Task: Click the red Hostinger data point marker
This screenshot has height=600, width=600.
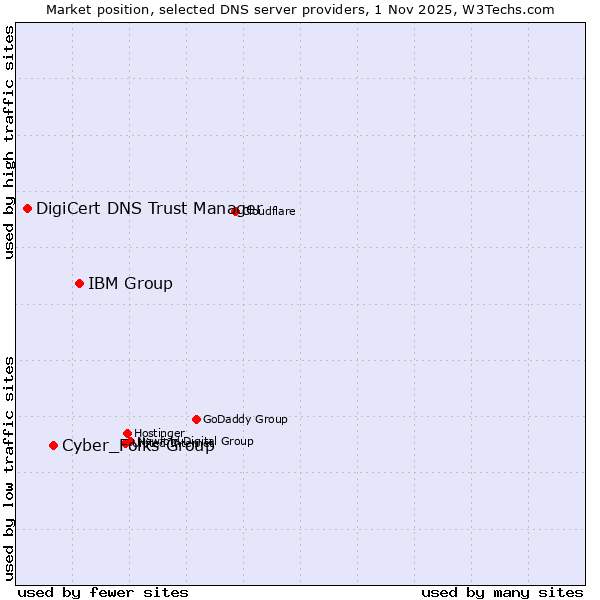Action: point(127,433)
